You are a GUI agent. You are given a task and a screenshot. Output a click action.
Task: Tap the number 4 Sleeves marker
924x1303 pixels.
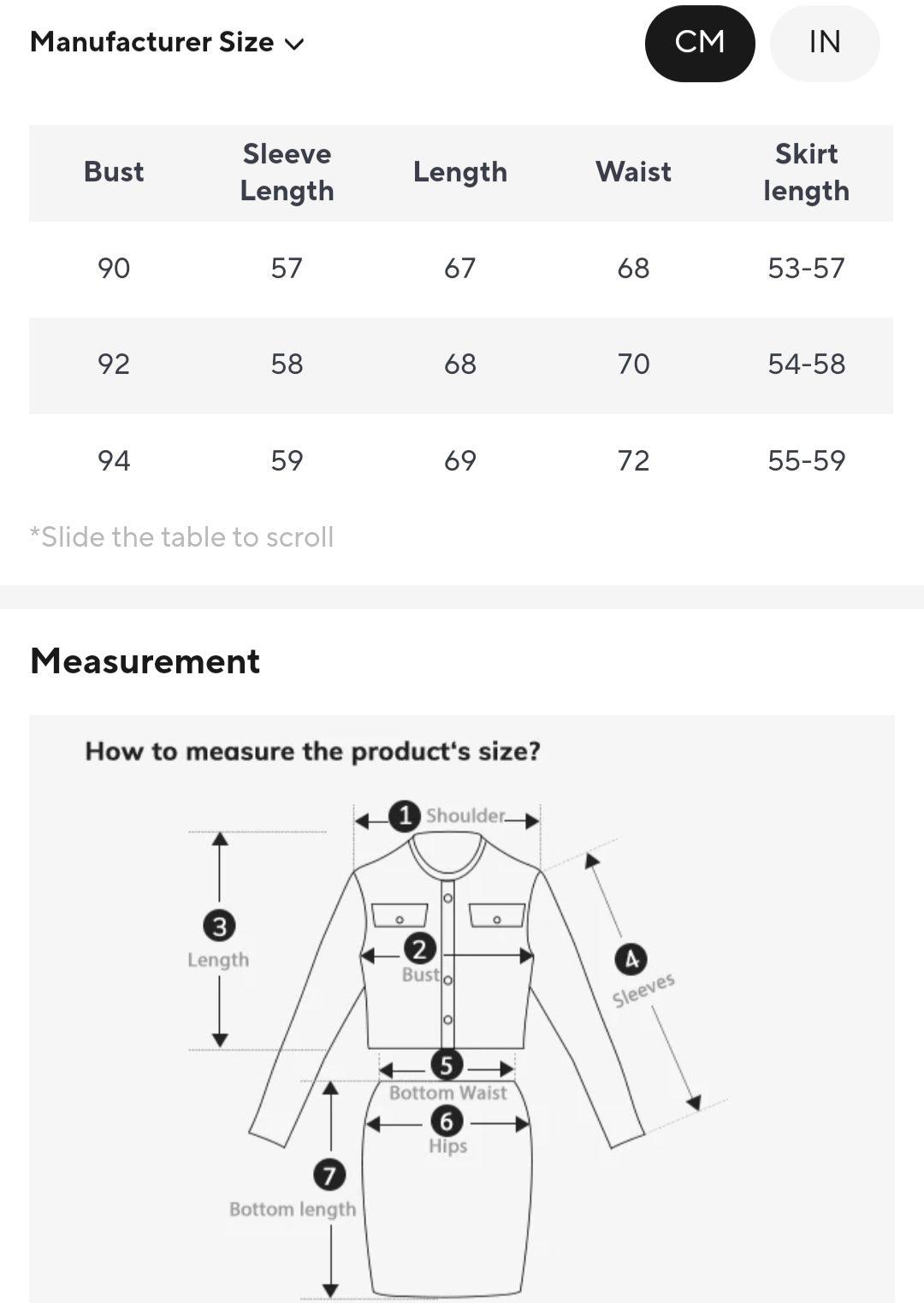tap(631, 960)
